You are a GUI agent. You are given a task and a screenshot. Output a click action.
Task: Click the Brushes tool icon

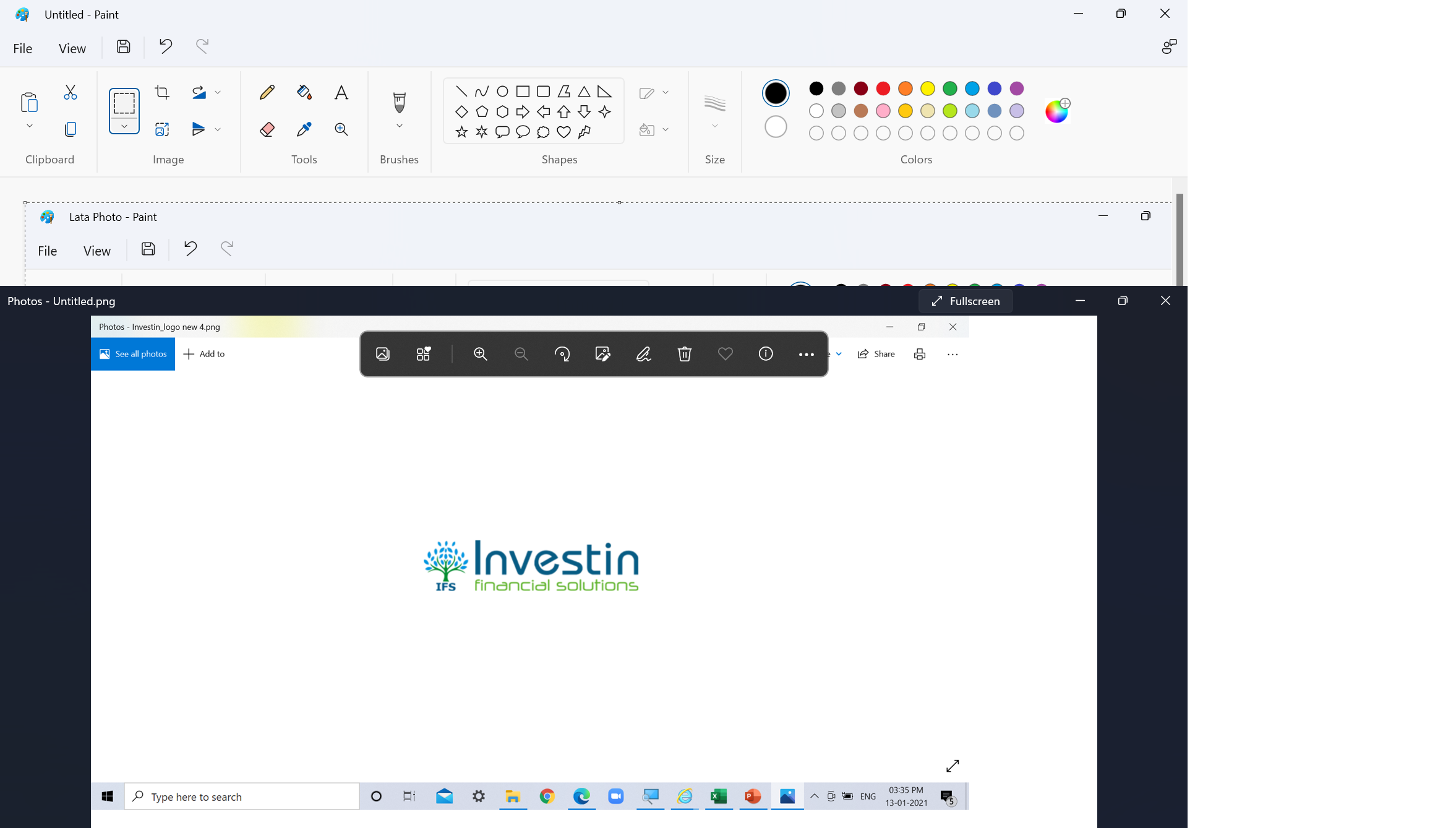pos(400,102)
